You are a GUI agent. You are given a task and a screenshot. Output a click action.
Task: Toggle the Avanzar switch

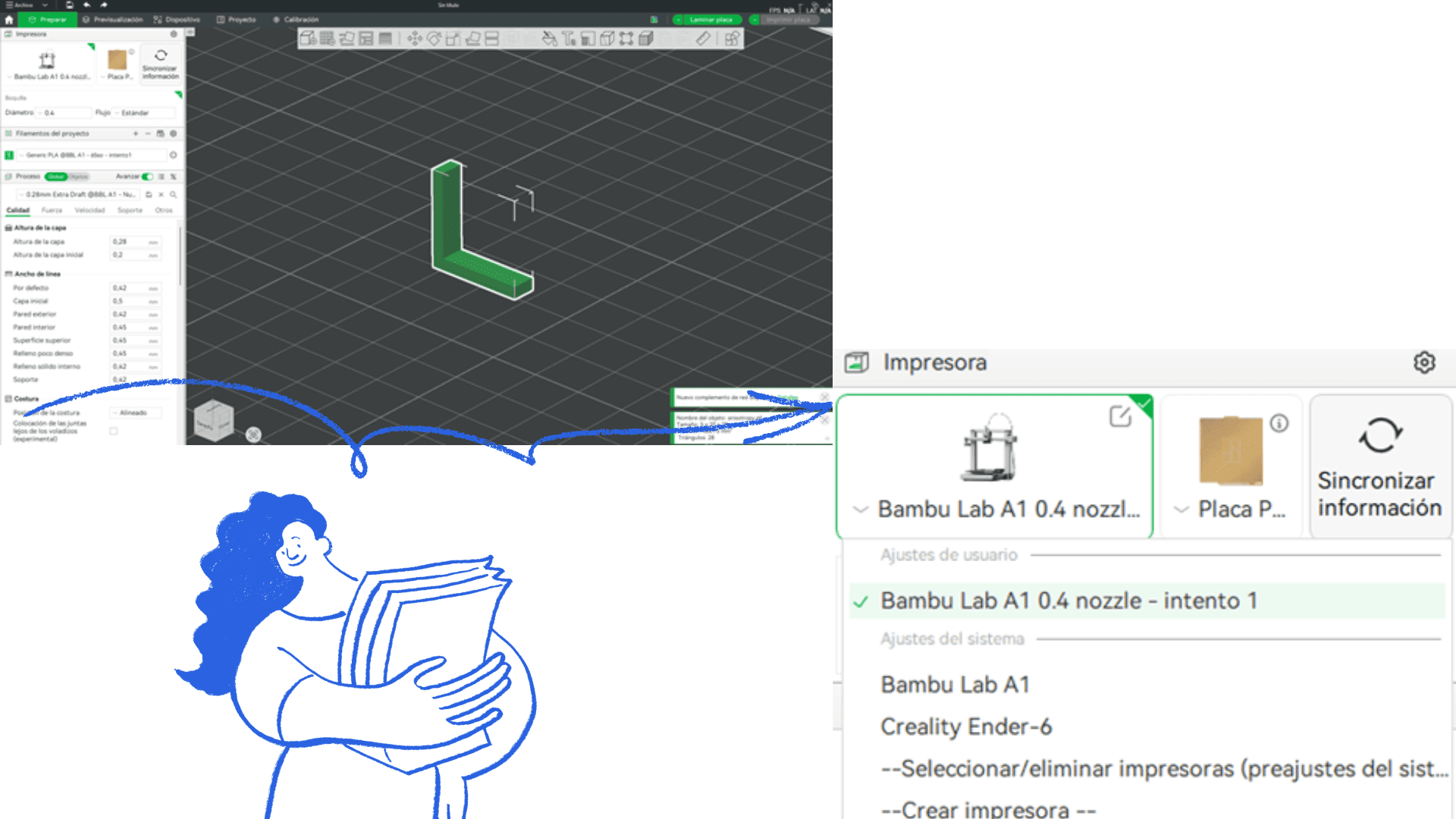point(148,177)
